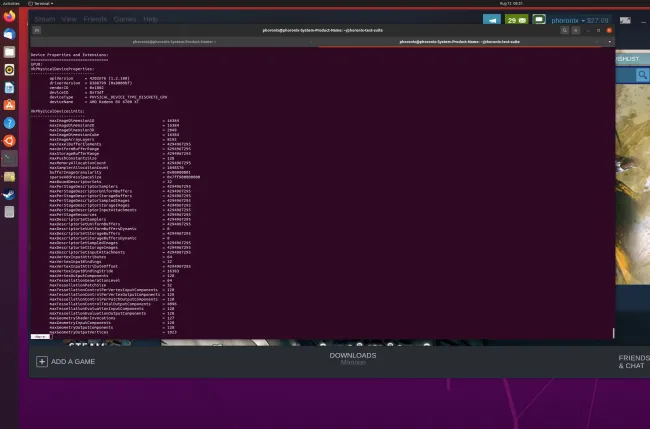Open the Steam menu in menu bar

coord(45,19)
